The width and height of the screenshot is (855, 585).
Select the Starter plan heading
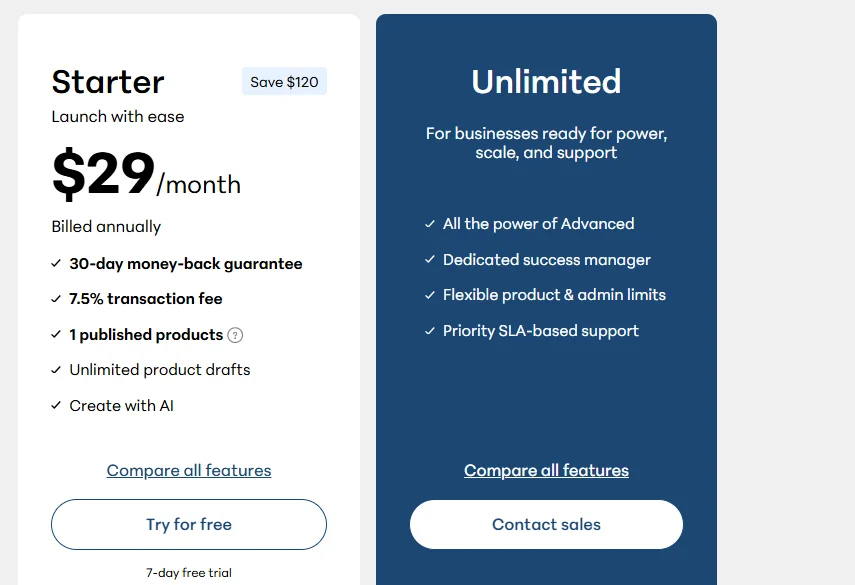108,82
